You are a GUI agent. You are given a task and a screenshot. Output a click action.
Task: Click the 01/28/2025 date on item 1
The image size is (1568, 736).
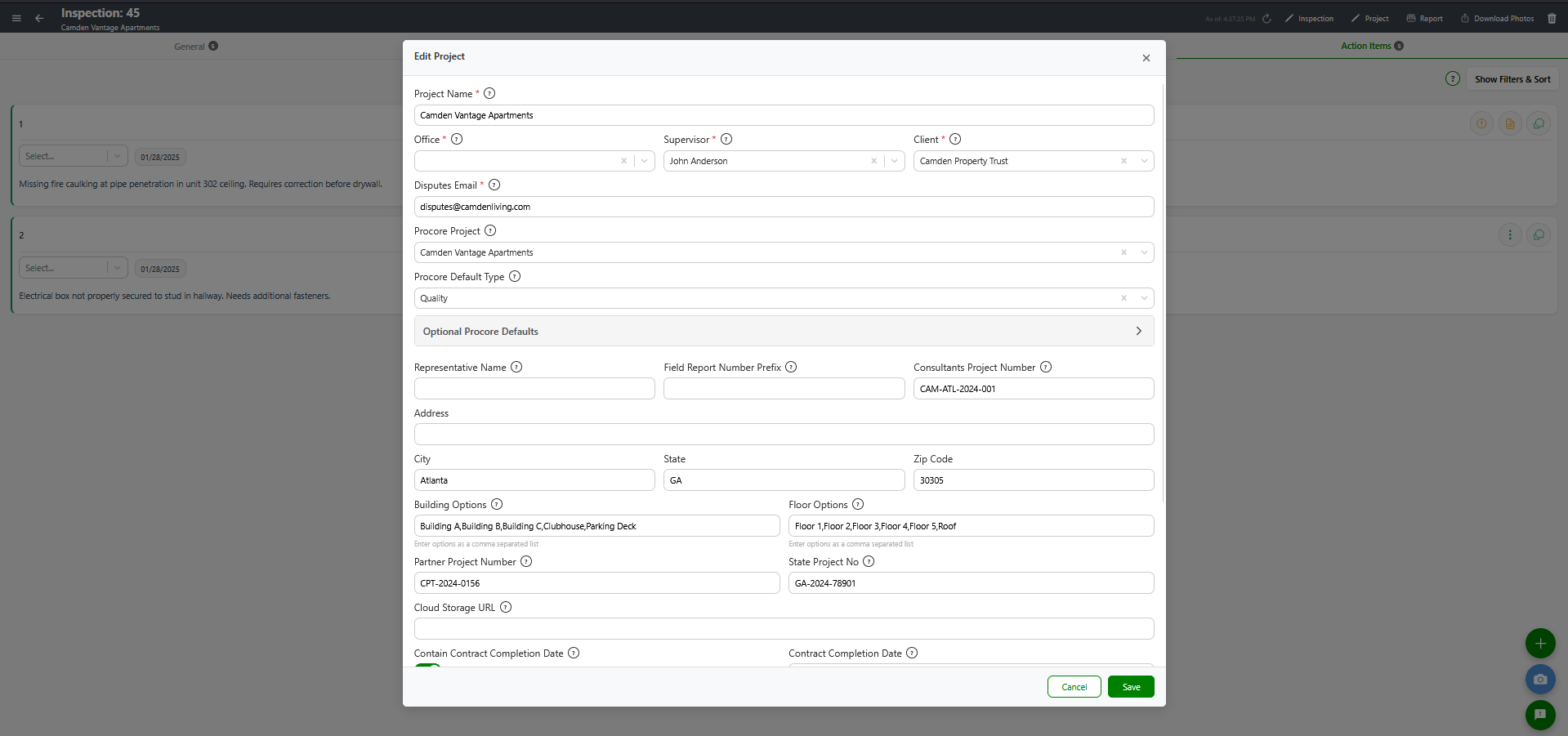coord(160,157)
